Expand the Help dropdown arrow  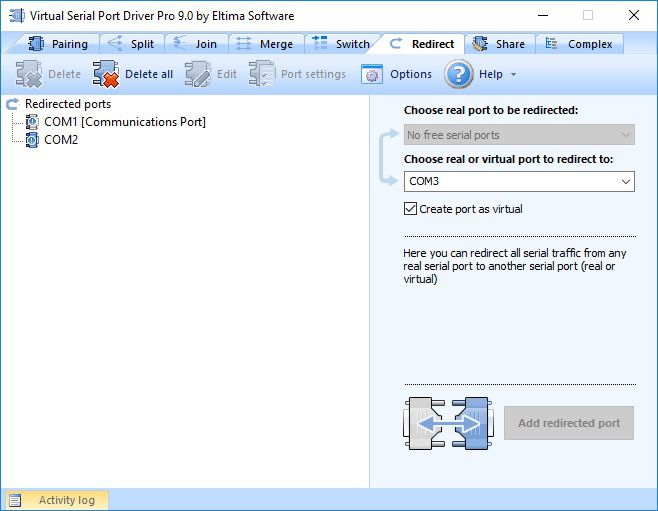pyautogui.click(x=513, y=75)
